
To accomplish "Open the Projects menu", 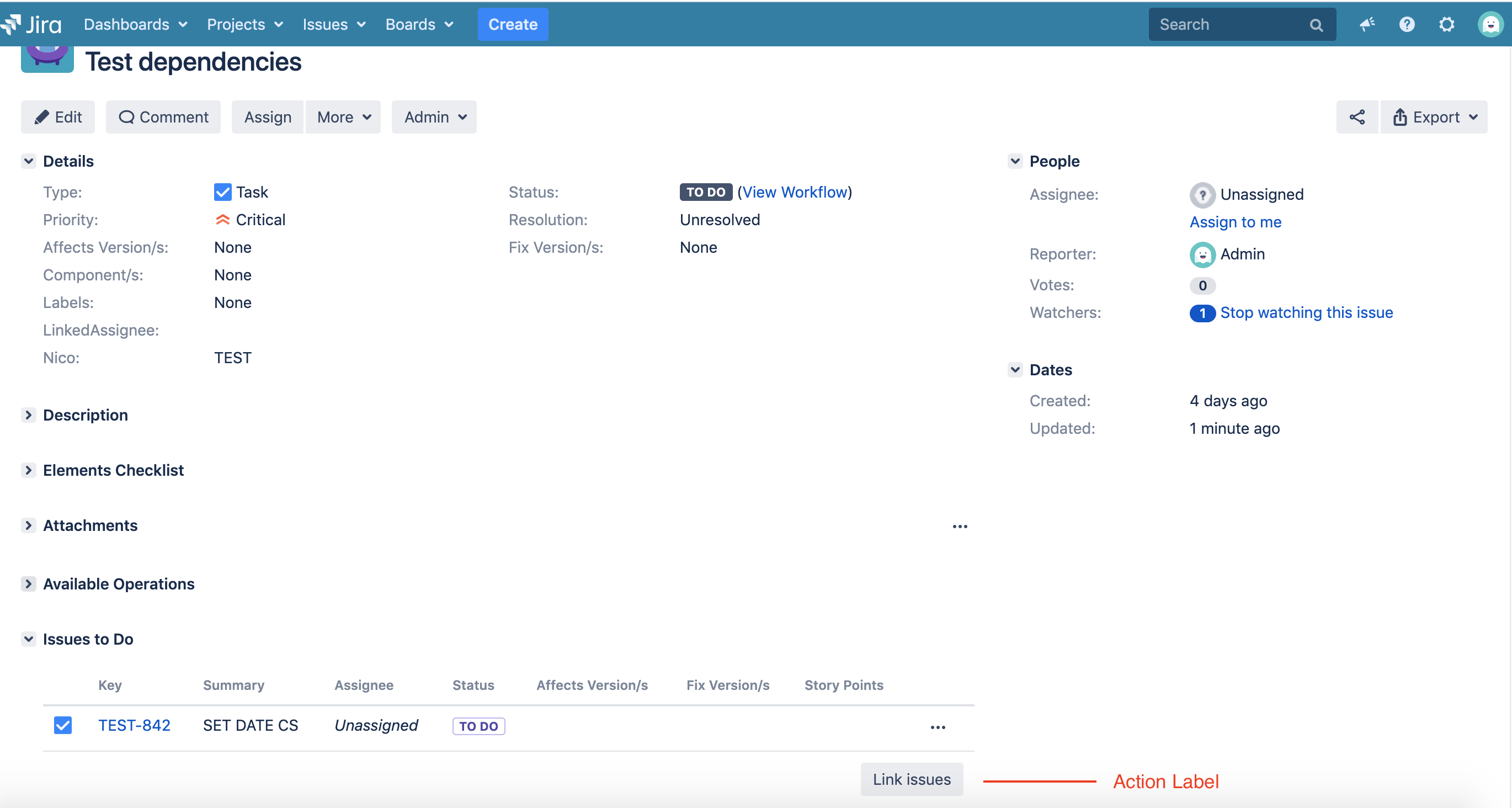I will [245, 24].
